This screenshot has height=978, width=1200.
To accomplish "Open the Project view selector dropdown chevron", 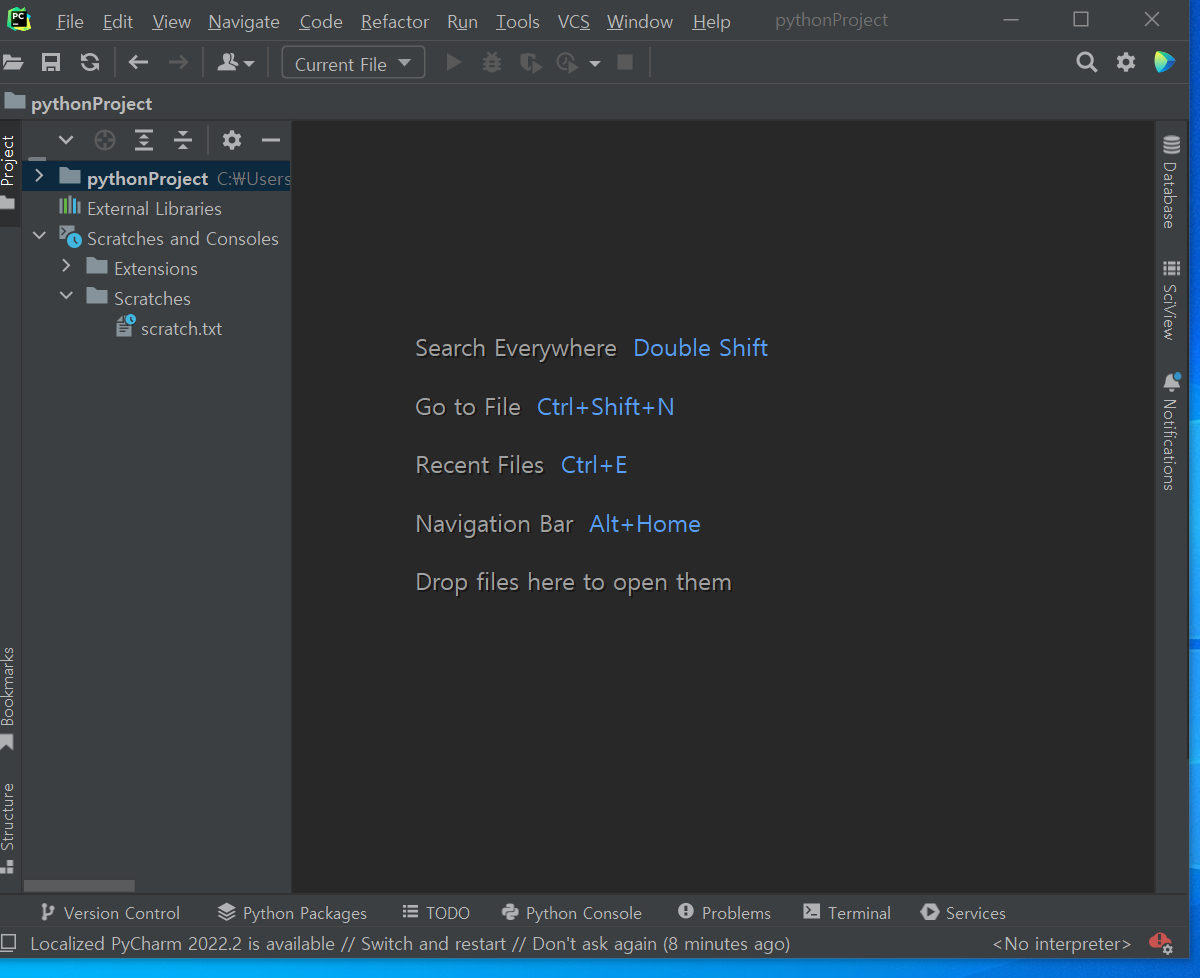I will pos(66,140).
